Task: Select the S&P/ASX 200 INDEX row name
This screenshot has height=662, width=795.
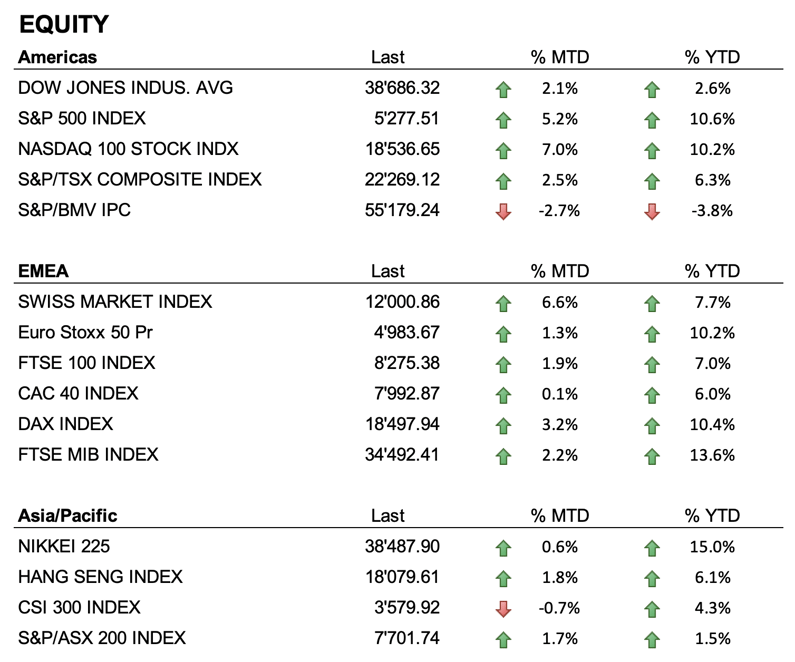Action: tap(102, 637)
